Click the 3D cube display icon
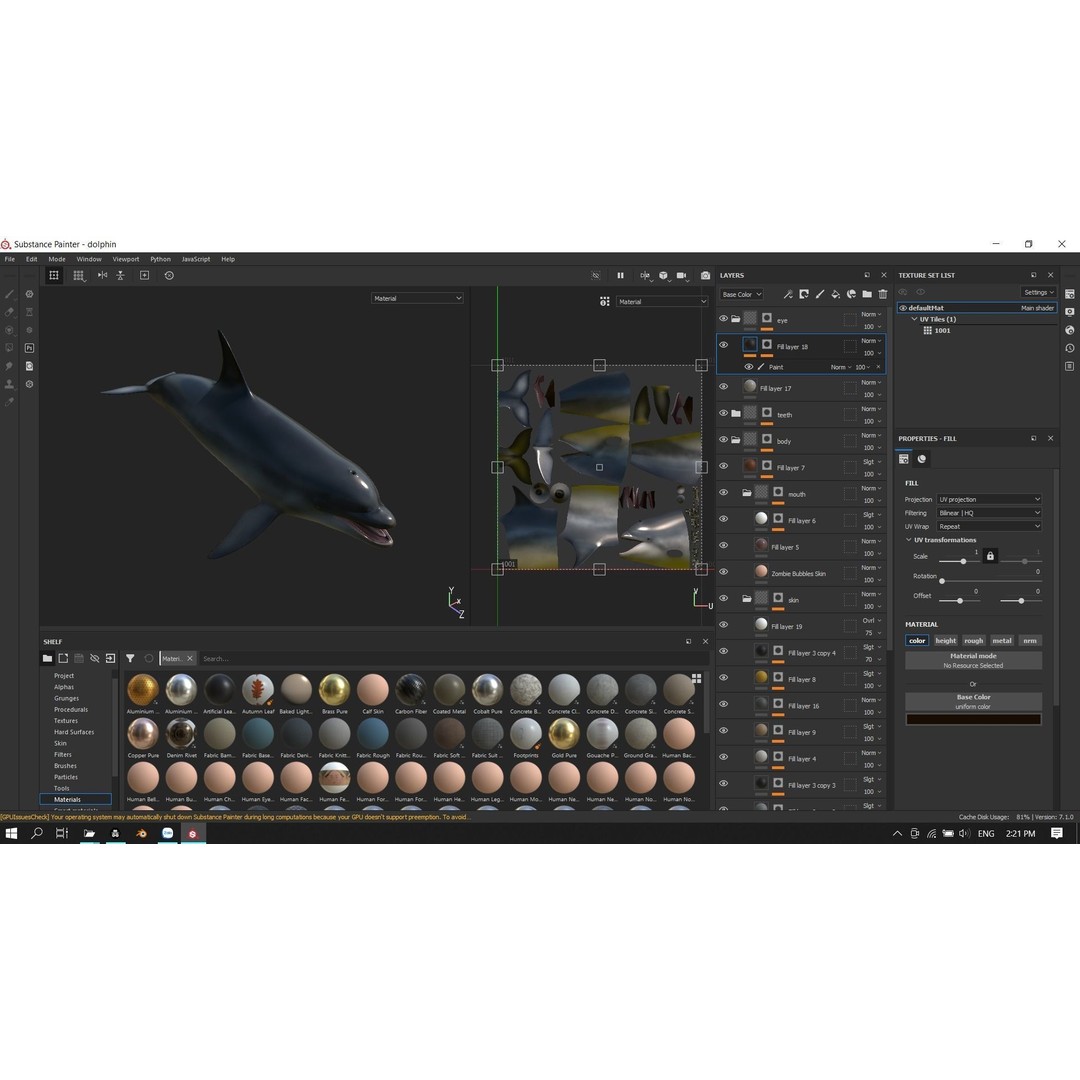 point(663,276)
